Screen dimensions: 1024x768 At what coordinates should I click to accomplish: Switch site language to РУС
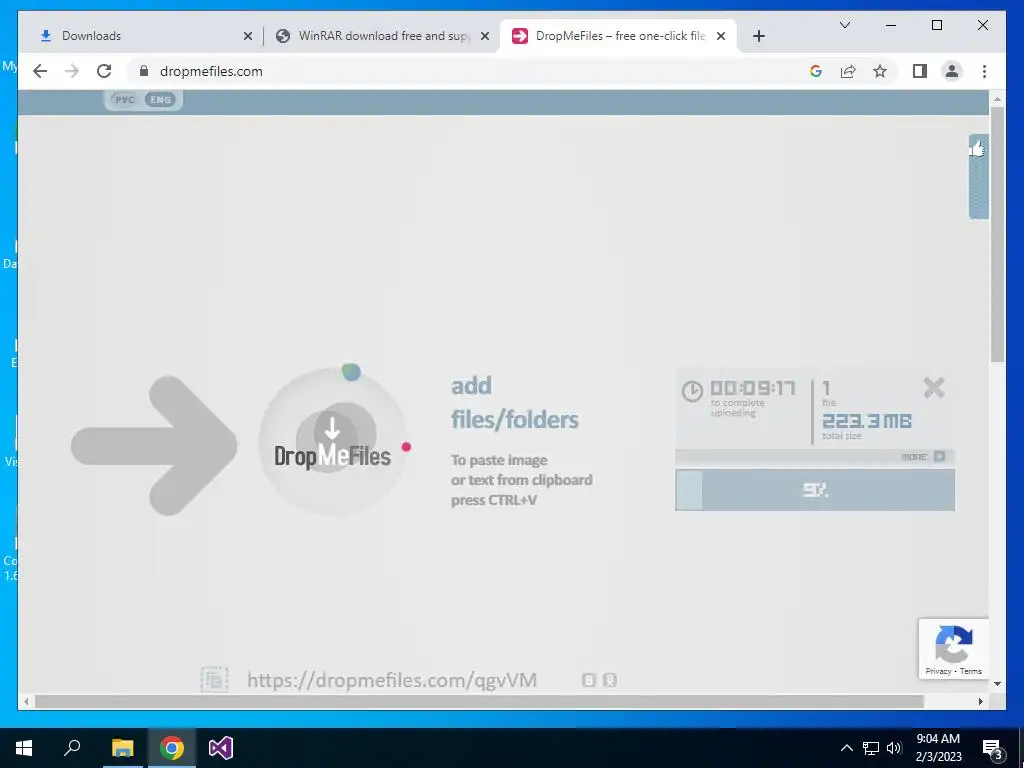click(124, 100)
